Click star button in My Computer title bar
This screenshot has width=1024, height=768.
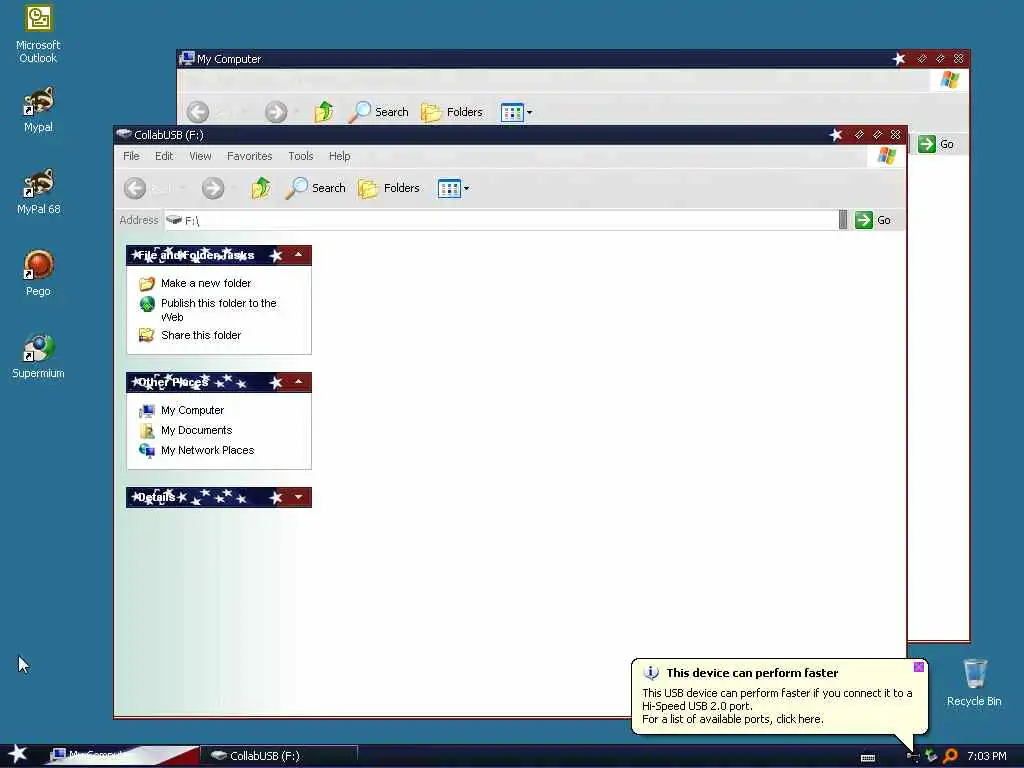(x=899, y=59)
